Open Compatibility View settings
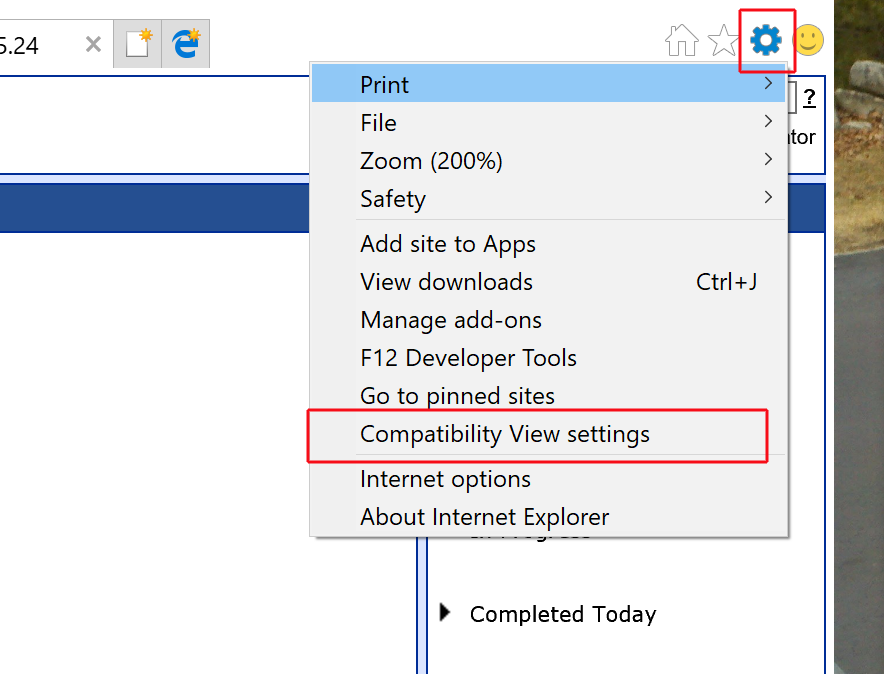This screenshot has width=884, height=674. click(x=504, y=434)
